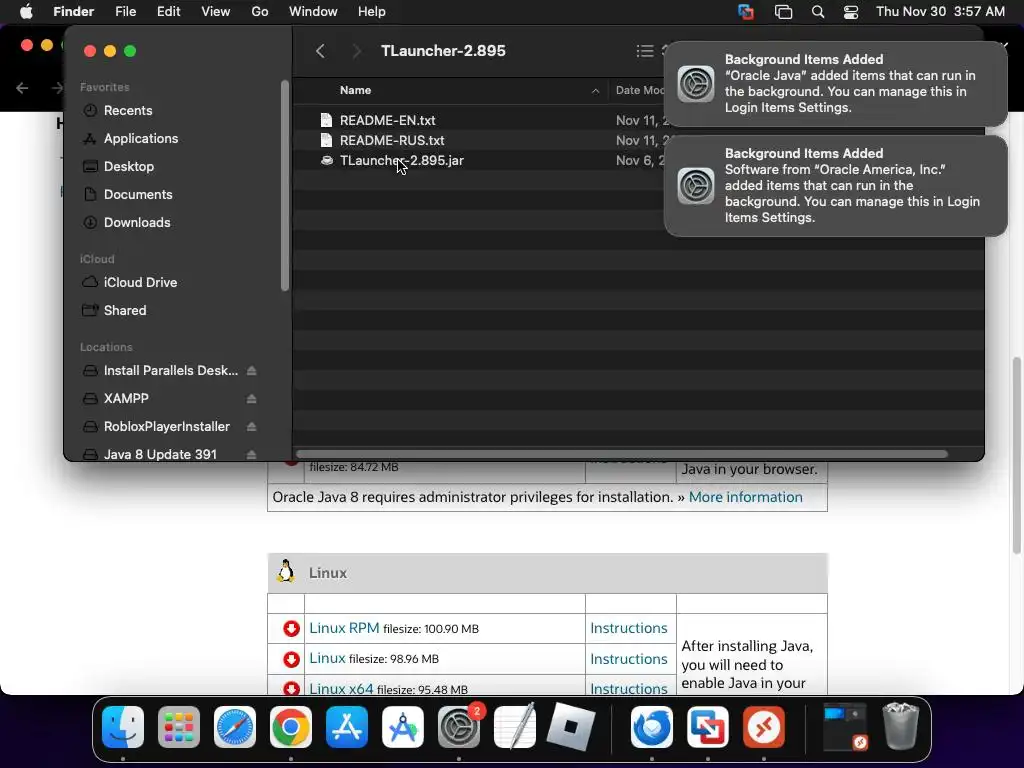Open Thunderbird from the dock

(x=652, y=727)
